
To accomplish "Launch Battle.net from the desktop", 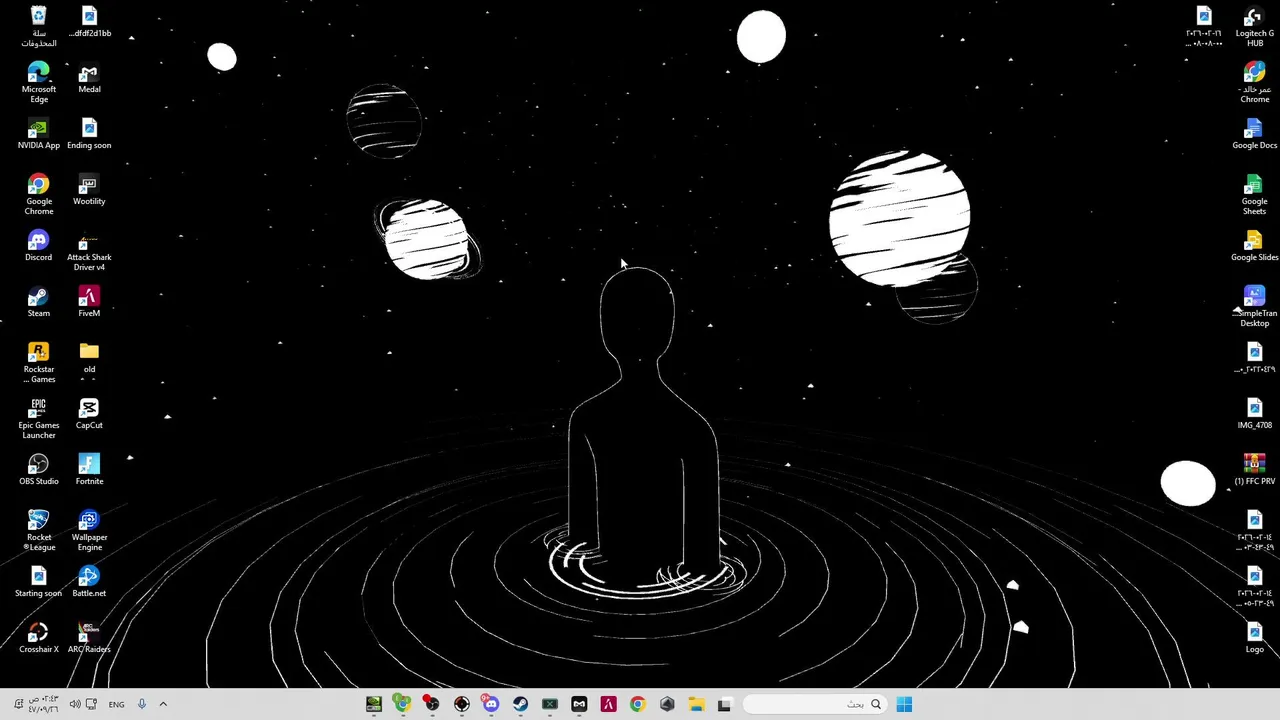I will 89,581.
